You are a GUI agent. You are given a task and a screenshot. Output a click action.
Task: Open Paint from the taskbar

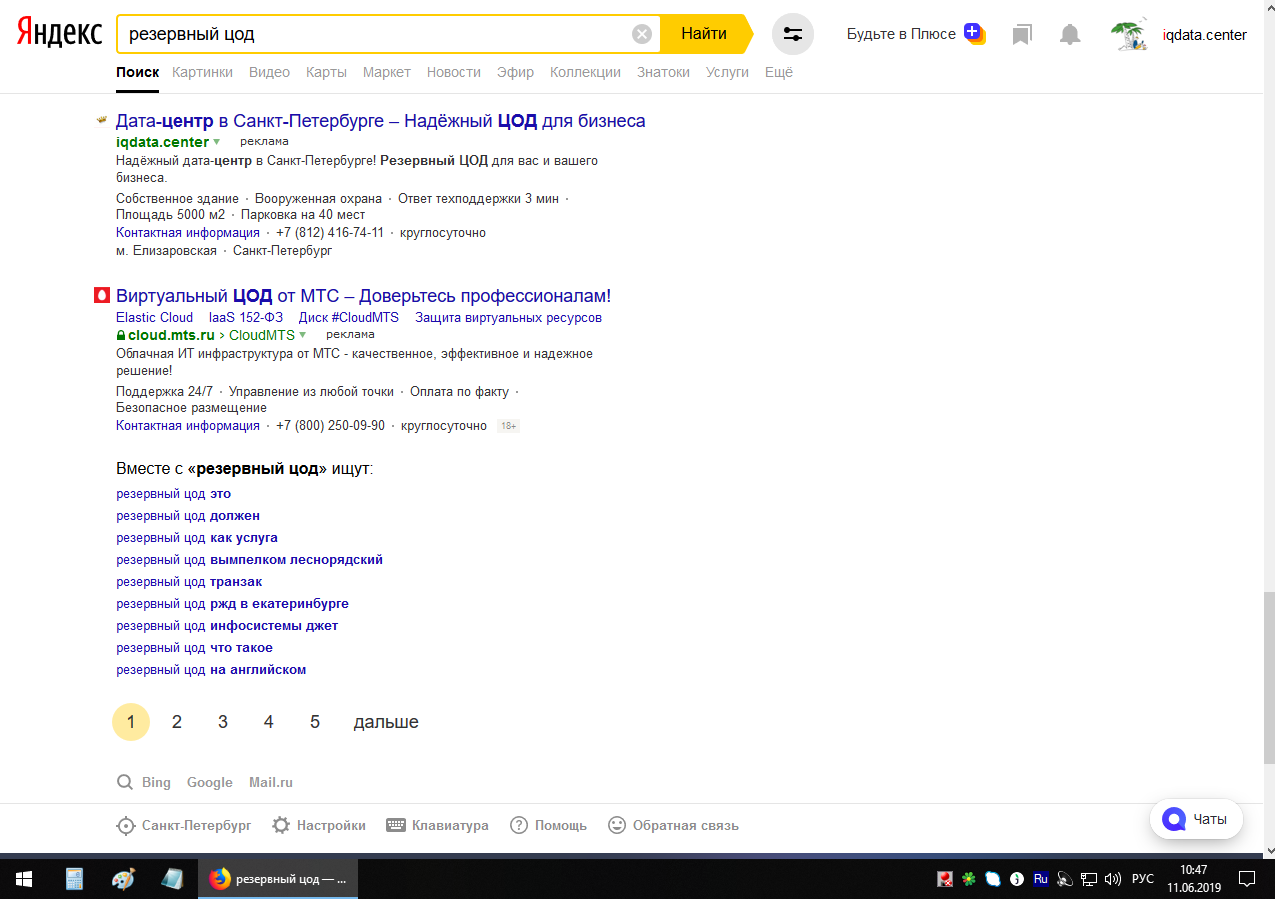(x=123, y=879)
